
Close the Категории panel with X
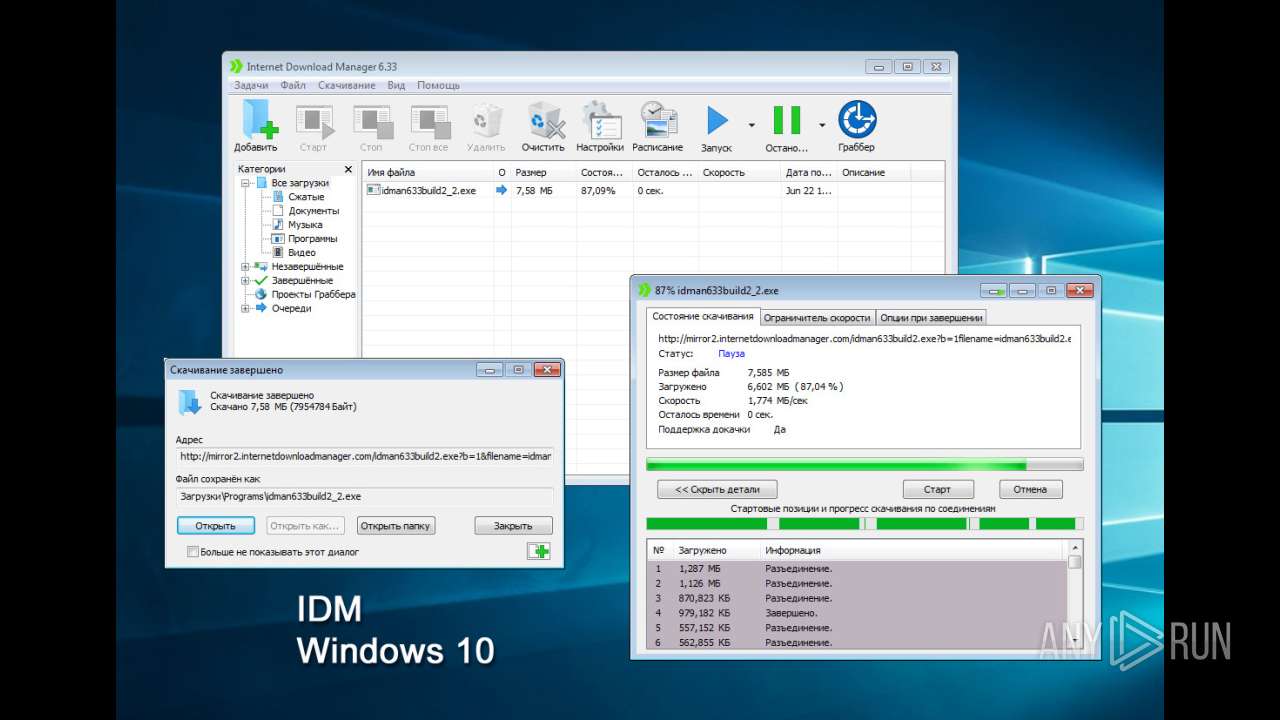click(x=348, y=170)
